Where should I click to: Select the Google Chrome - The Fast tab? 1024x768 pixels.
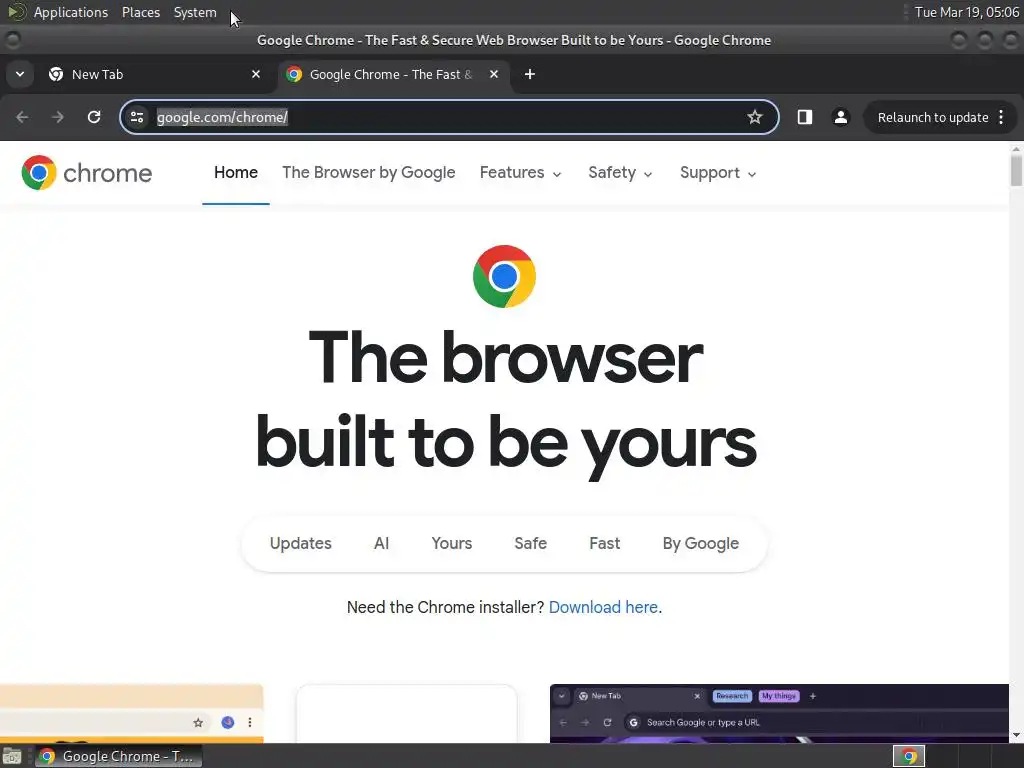click(x=392, y=74)
